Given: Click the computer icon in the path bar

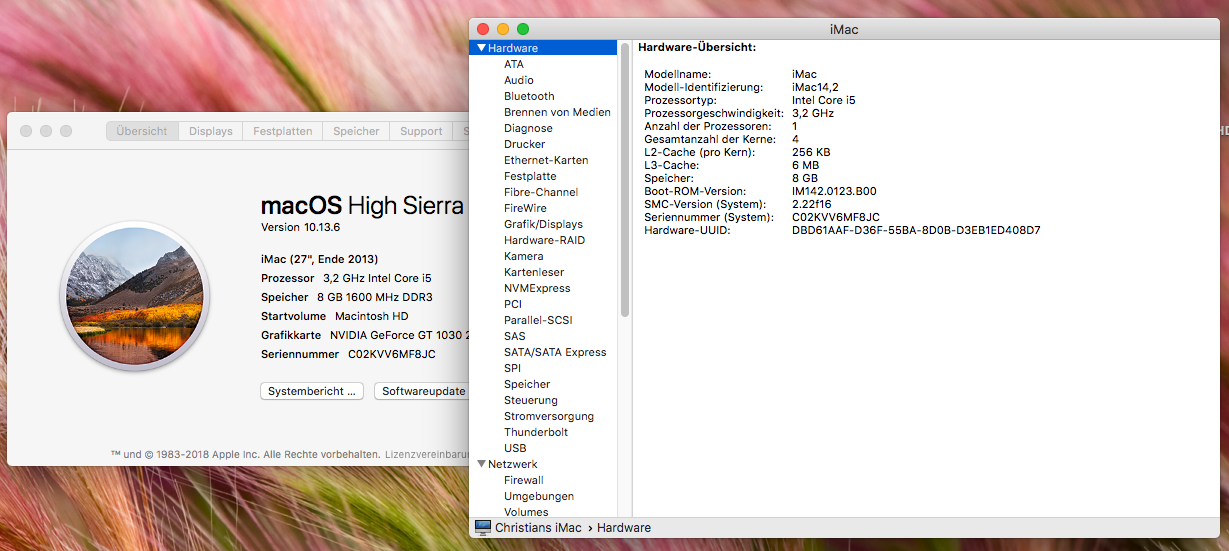Looking at the screenshot, I should tap(483, 527).
